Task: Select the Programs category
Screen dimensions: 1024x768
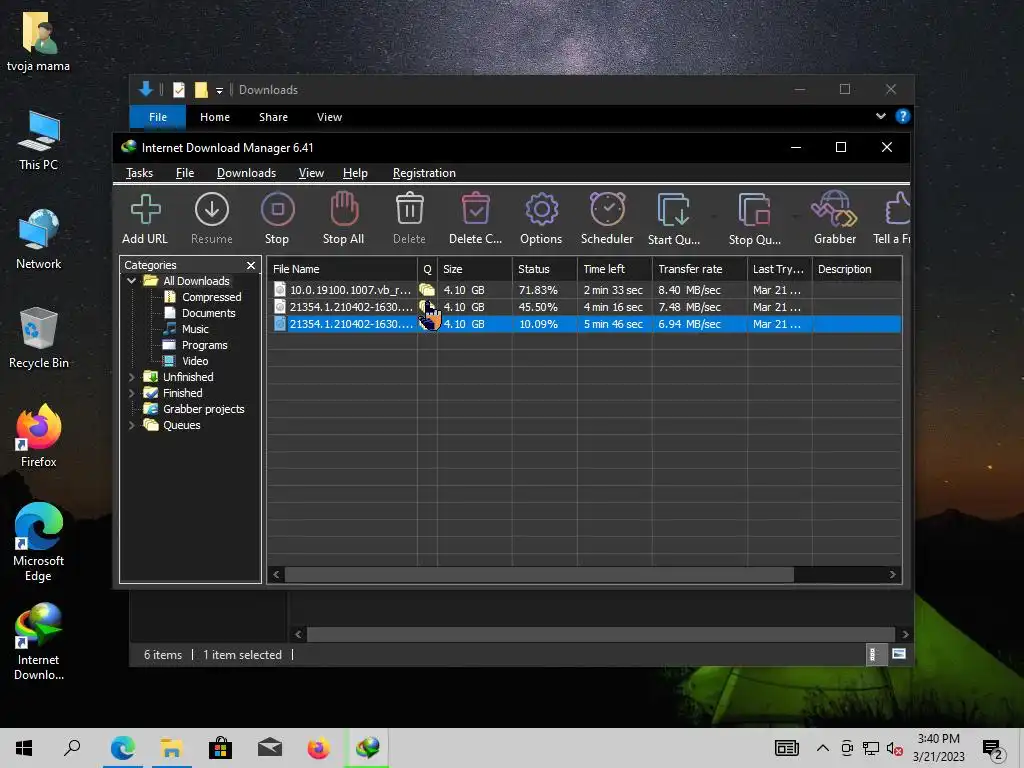Action: pyautogui.click(x=204, y=345)
